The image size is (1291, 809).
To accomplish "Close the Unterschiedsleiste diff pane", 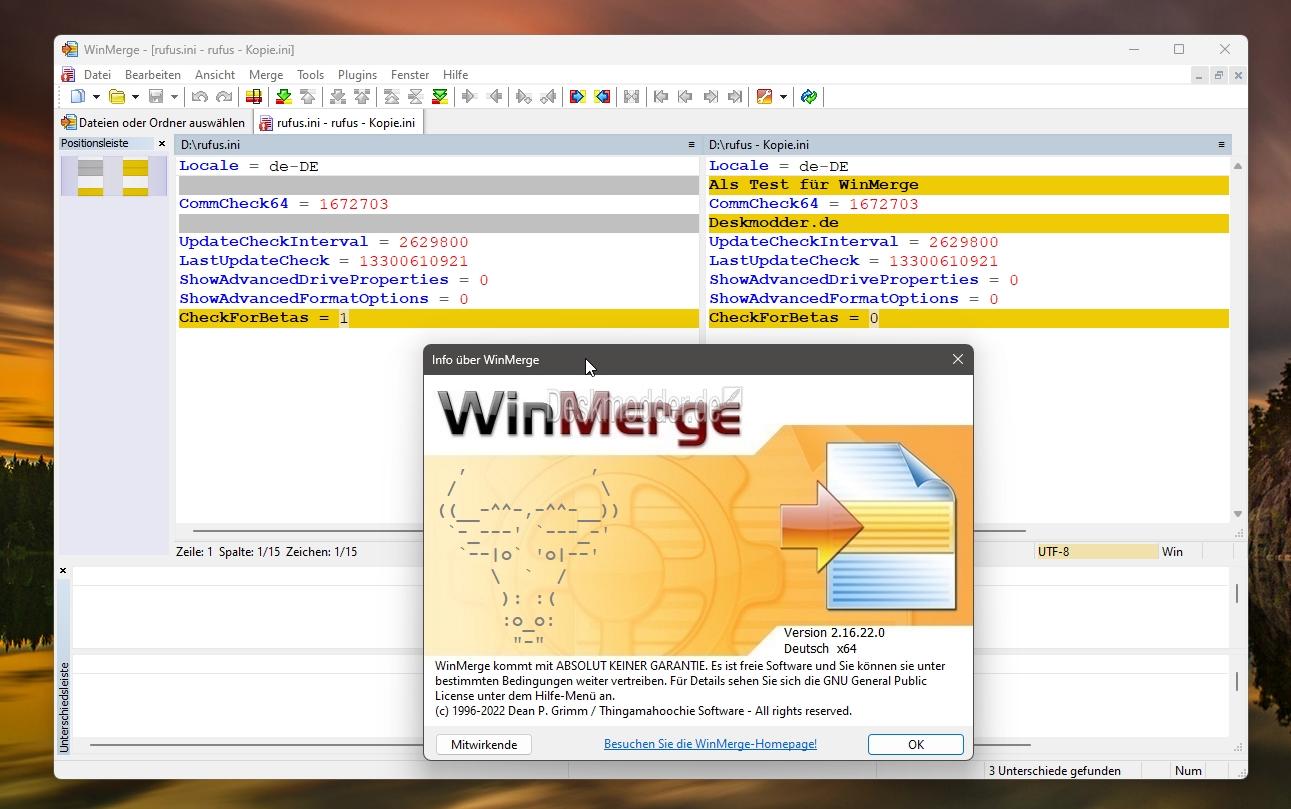I will pos(63,571).
